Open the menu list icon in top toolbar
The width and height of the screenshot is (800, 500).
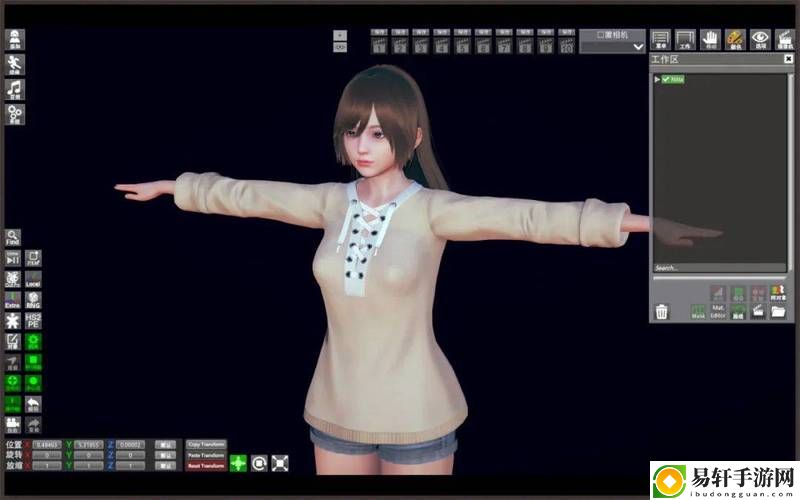point(660,40)
